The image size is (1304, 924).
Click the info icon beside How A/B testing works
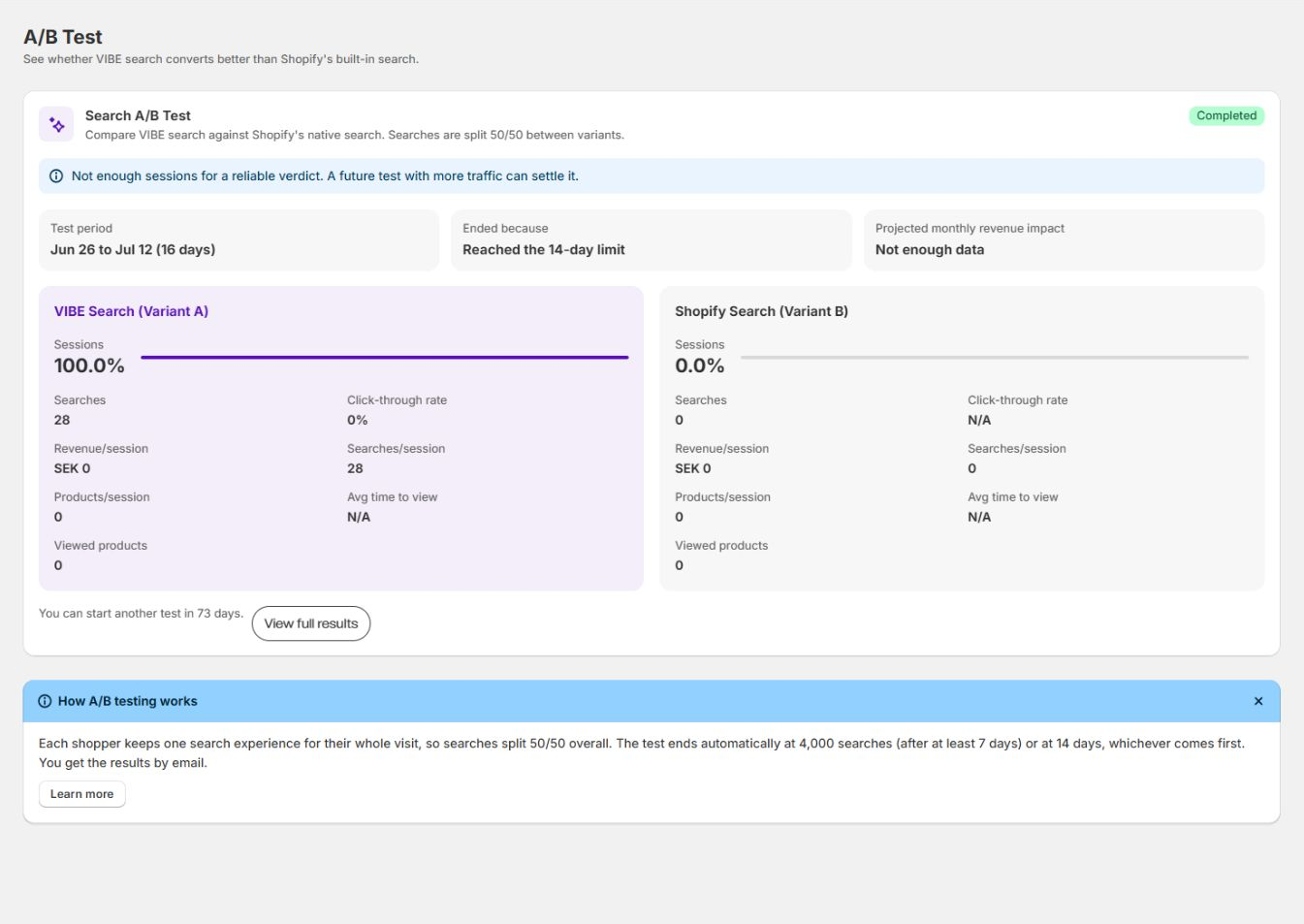coord(45,701)
